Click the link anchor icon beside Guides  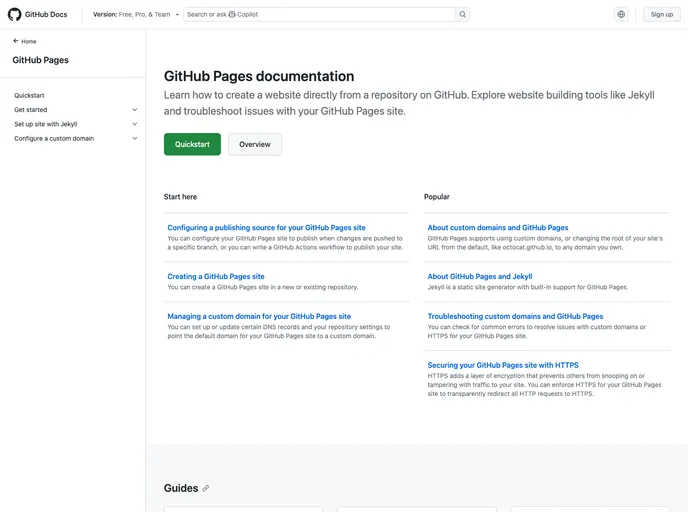click(x=205, y=488)
